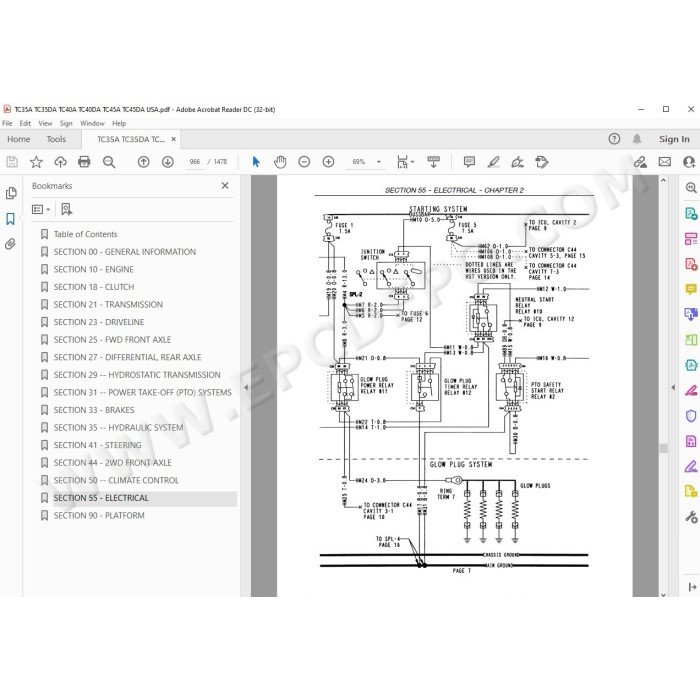Screen dimensions: 700x700
Task: Click the 69% zoom value field
Action: pos(359,162)
